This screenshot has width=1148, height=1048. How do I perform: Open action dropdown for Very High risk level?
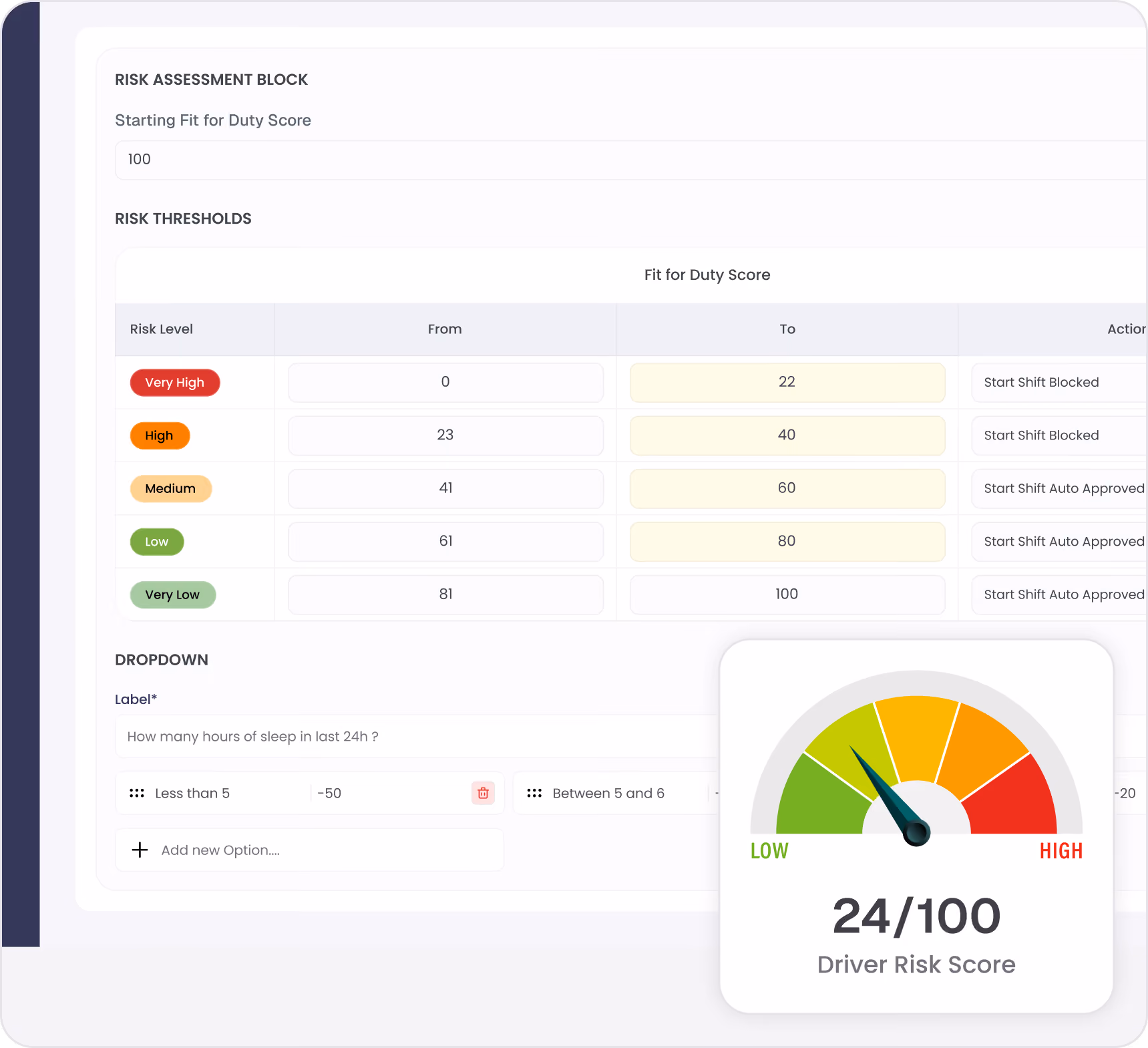click(x=1059, y=382)
